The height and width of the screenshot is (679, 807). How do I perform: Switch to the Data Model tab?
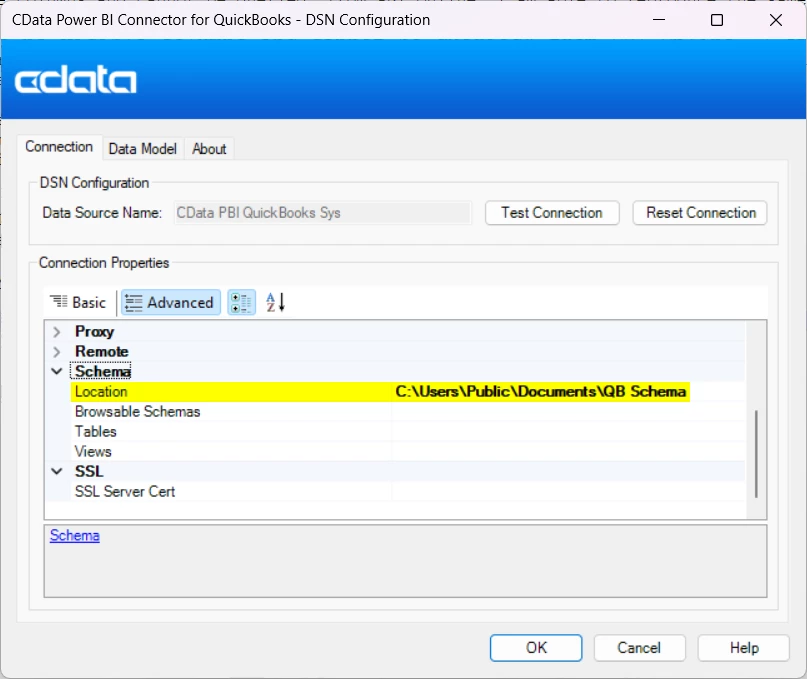143,149
